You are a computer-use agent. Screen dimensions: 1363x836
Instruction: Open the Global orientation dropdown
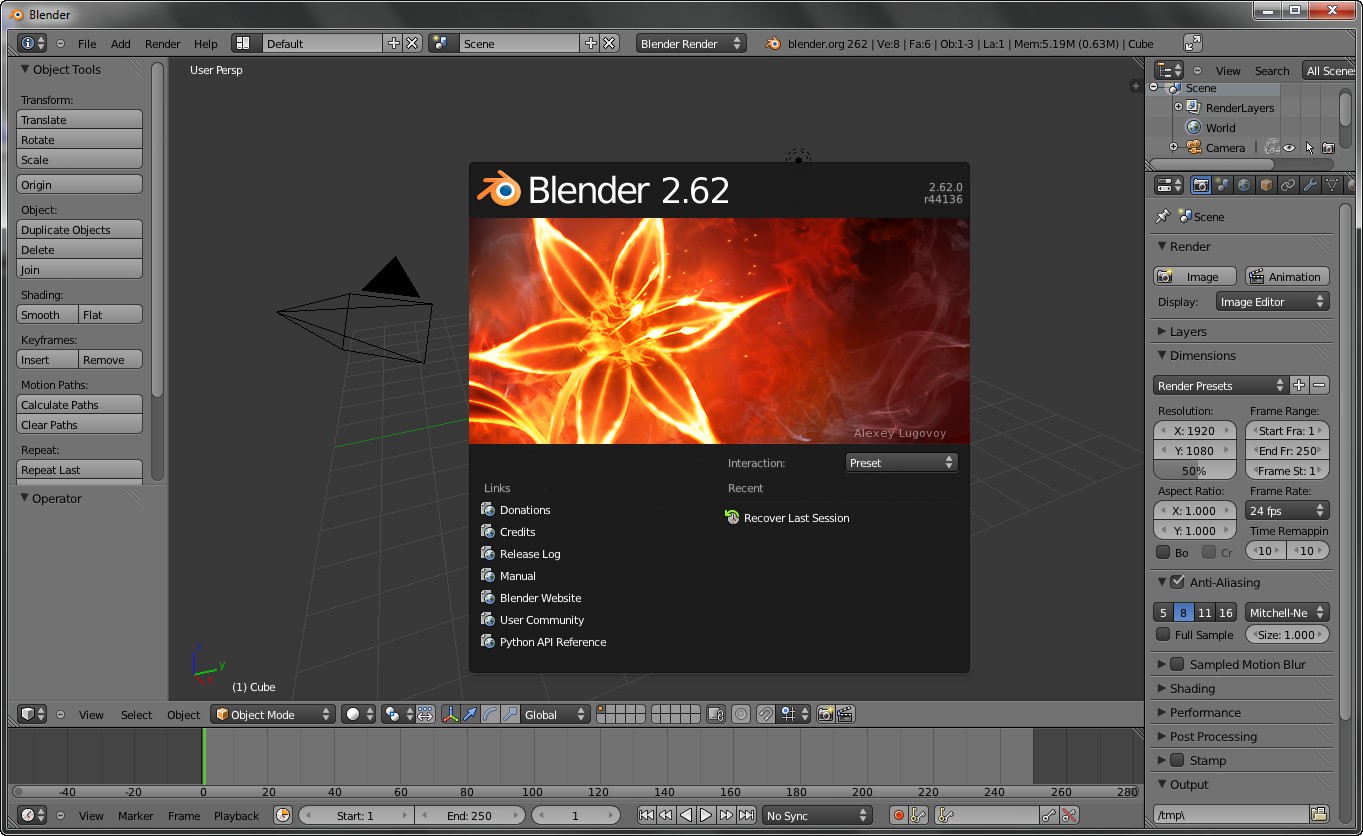556,714
